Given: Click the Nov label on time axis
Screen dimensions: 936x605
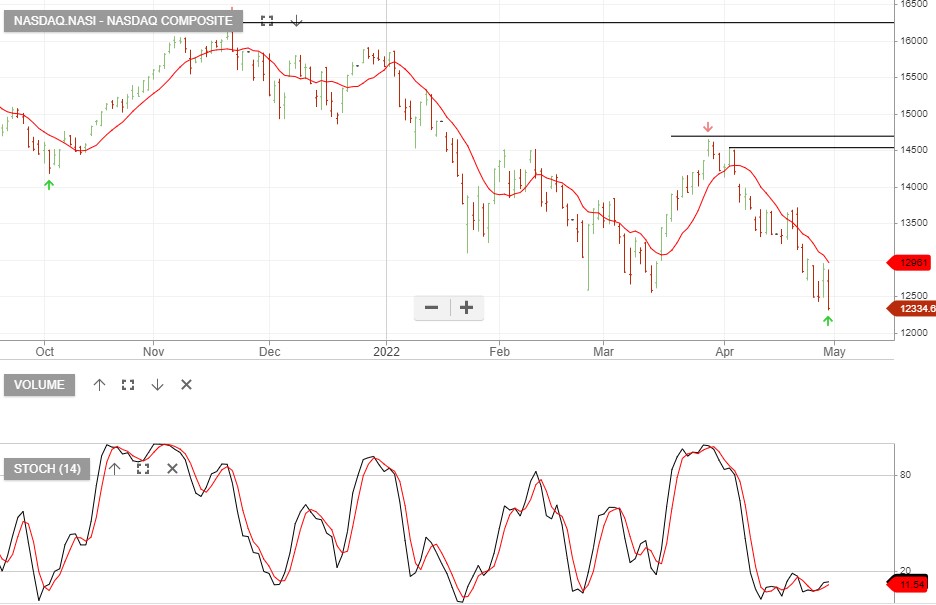Looking at the screenshot, I should pos(153,352).
